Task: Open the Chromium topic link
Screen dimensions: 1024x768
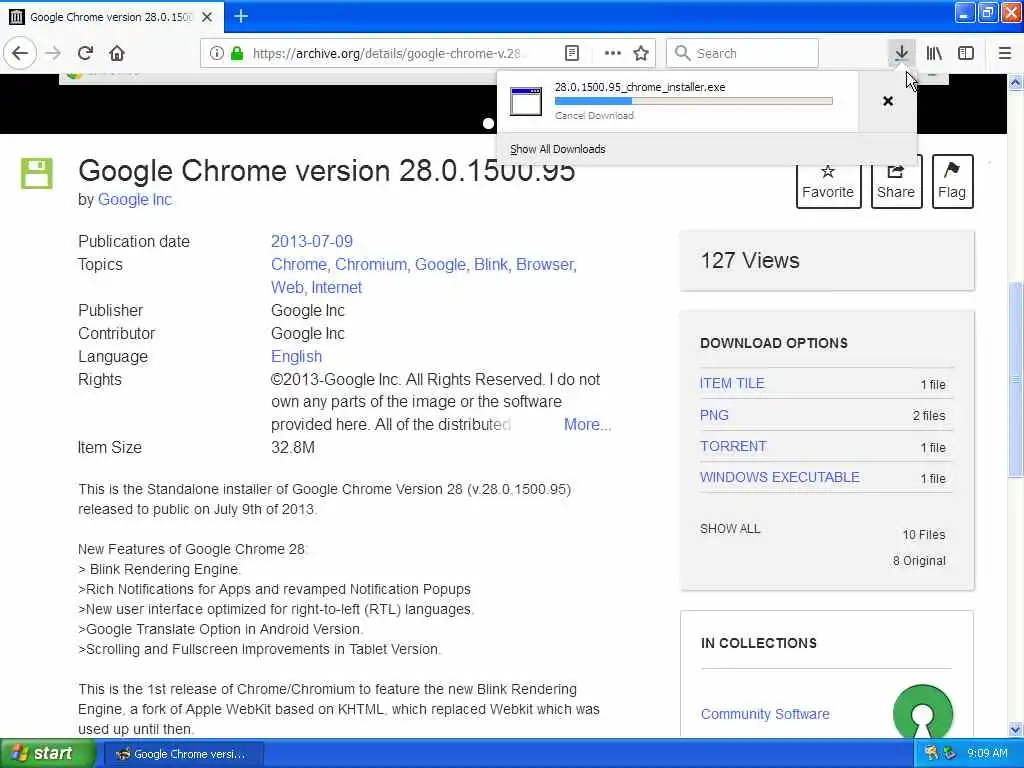Action: (x=372, y=264)
